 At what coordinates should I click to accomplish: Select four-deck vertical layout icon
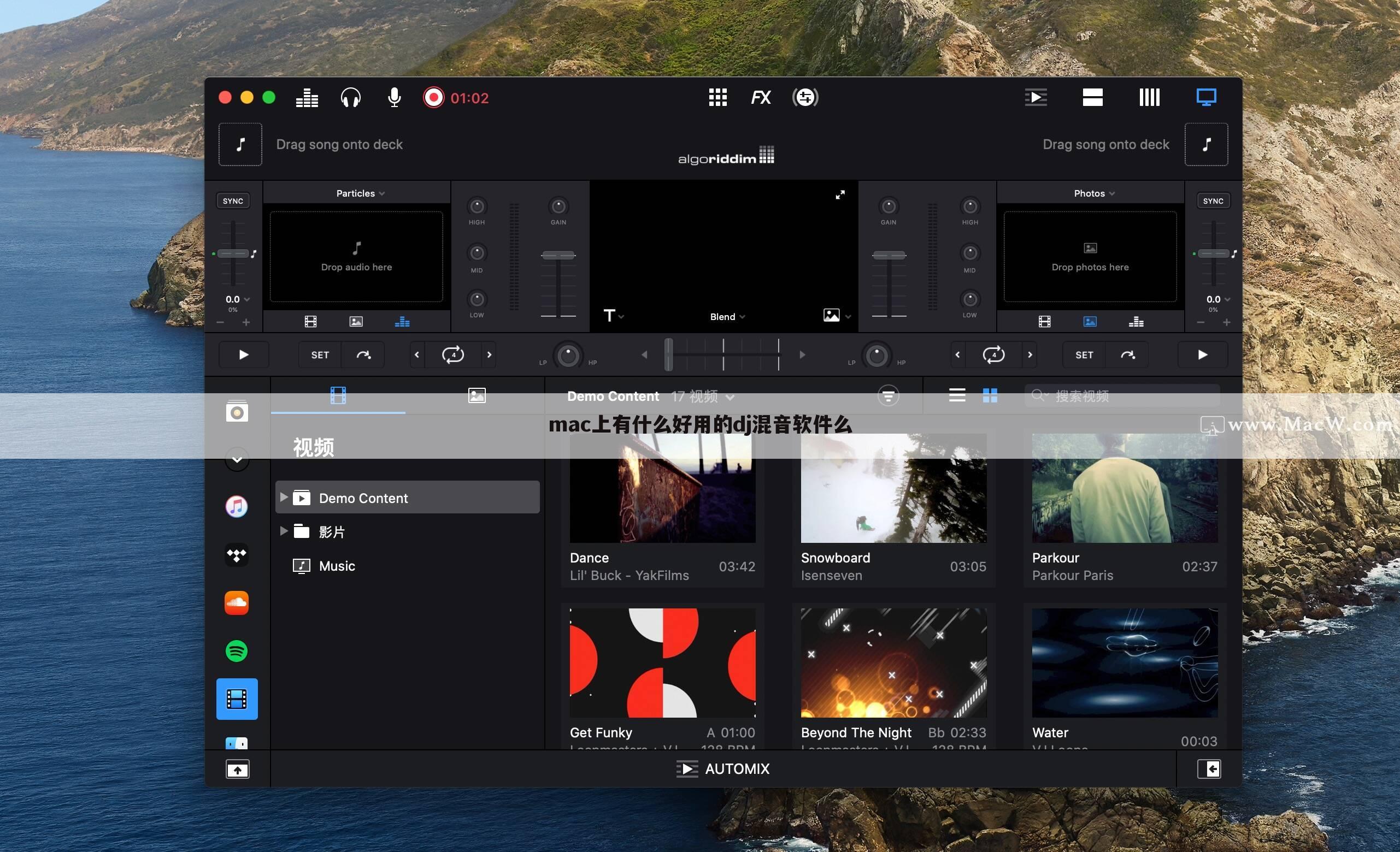pos(1149,97)
